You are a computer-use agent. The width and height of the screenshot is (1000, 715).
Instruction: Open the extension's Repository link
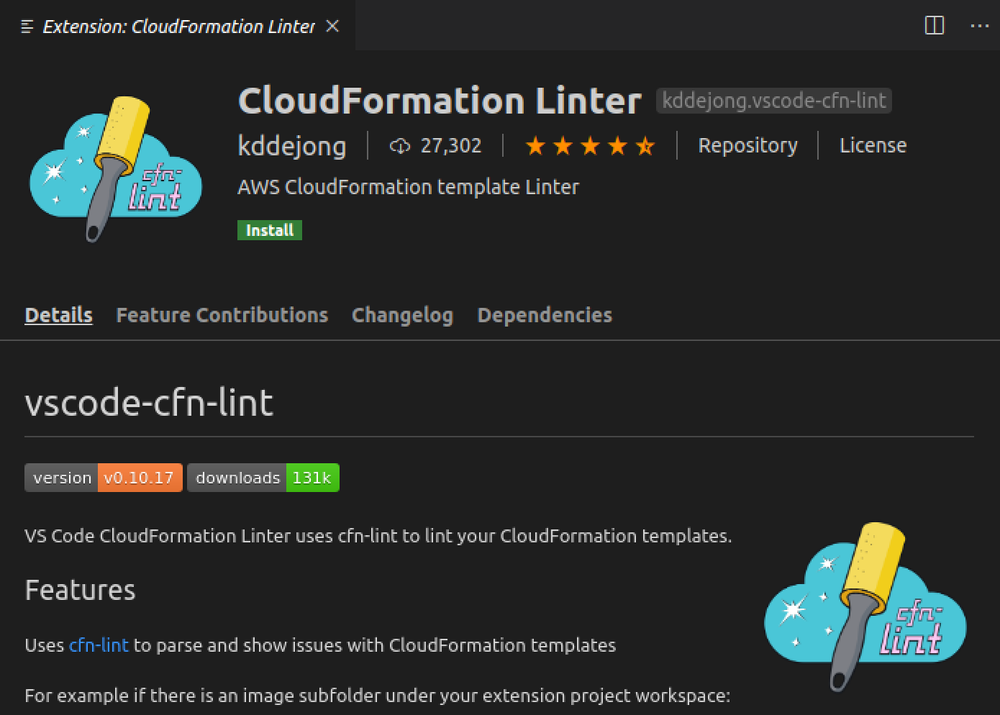(747, 145)
